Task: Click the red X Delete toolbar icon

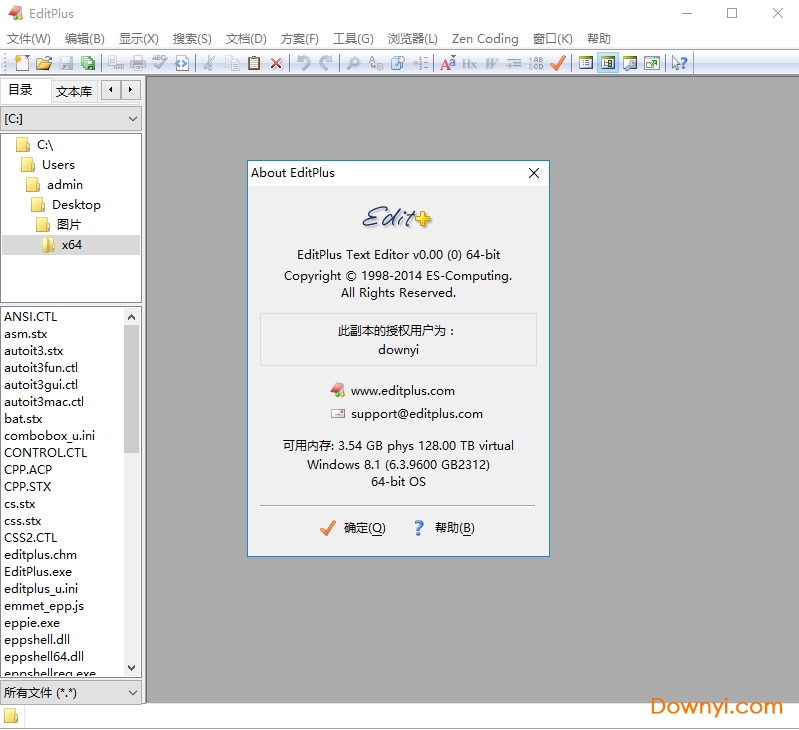Action: 276,63
